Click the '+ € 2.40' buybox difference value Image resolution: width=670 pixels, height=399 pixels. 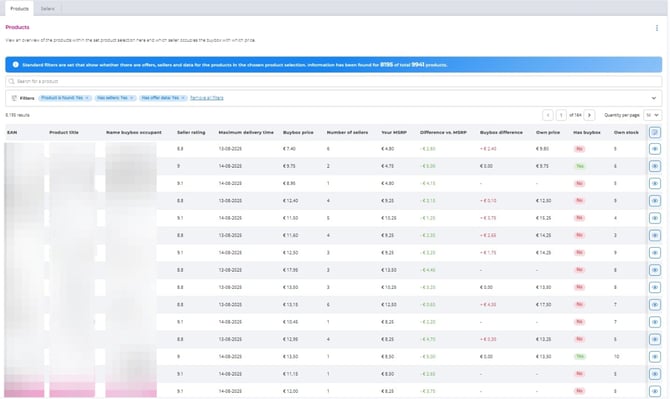tap(488, 149)
